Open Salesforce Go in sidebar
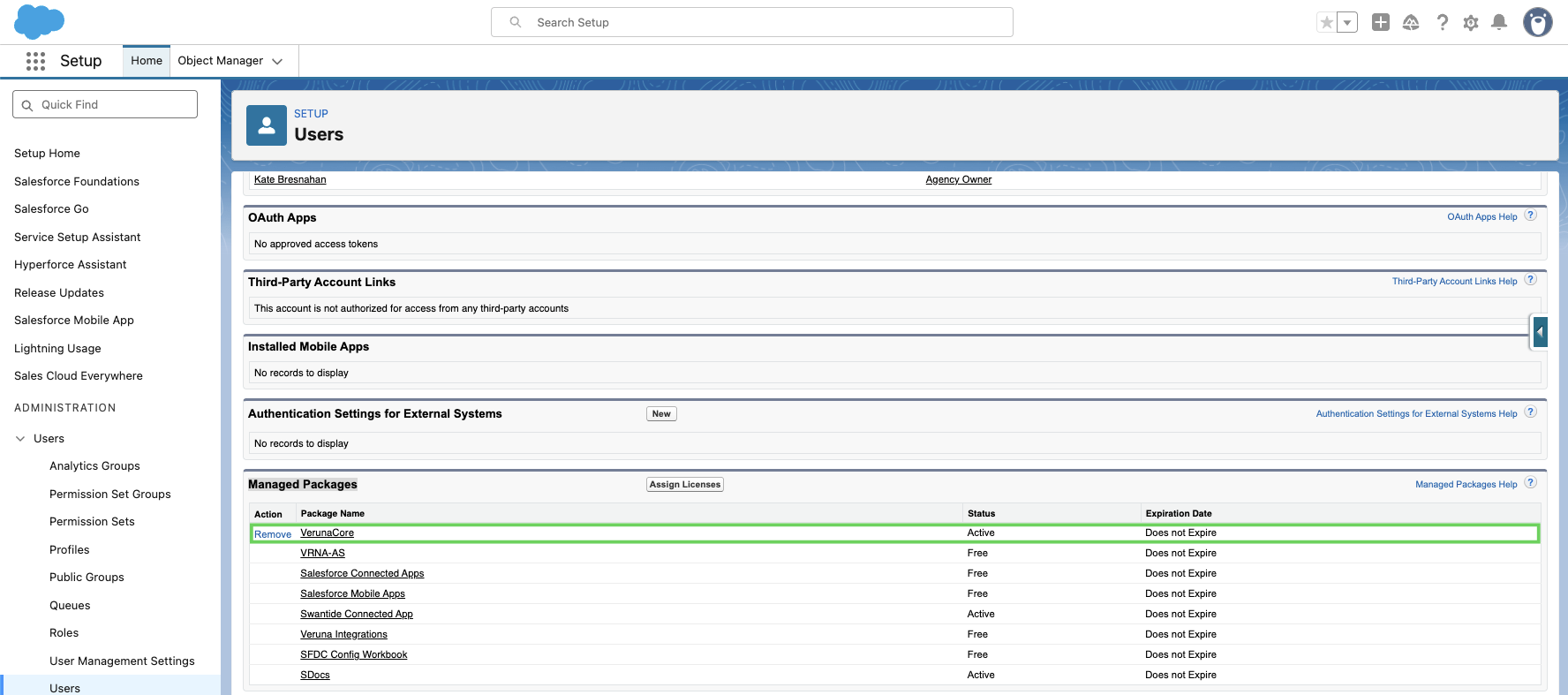 point(51,209)
